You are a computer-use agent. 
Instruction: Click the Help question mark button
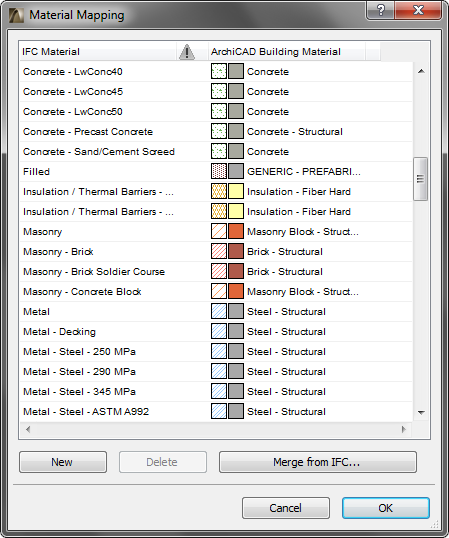[380, 10]
